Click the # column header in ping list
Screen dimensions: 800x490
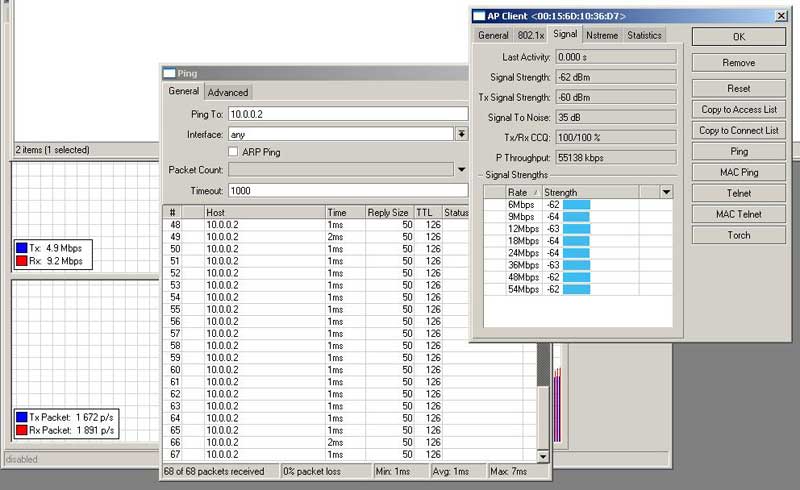pos(172,212)
